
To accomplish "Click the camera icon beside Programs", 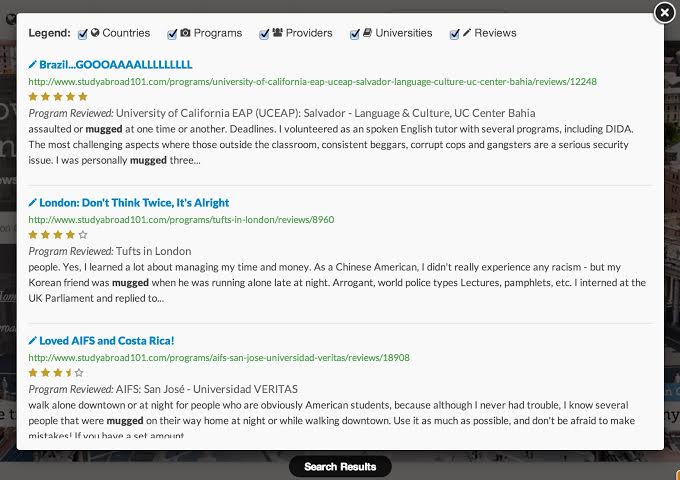I will click(x=185, y=33).
